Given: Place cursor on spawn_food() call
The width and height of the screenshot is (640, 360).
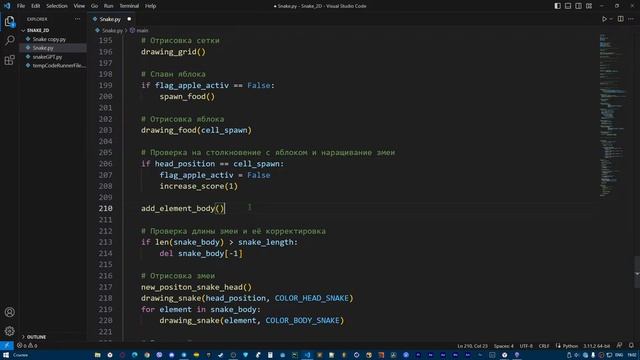Looking at the screenshot, I should tap(187, 96).
